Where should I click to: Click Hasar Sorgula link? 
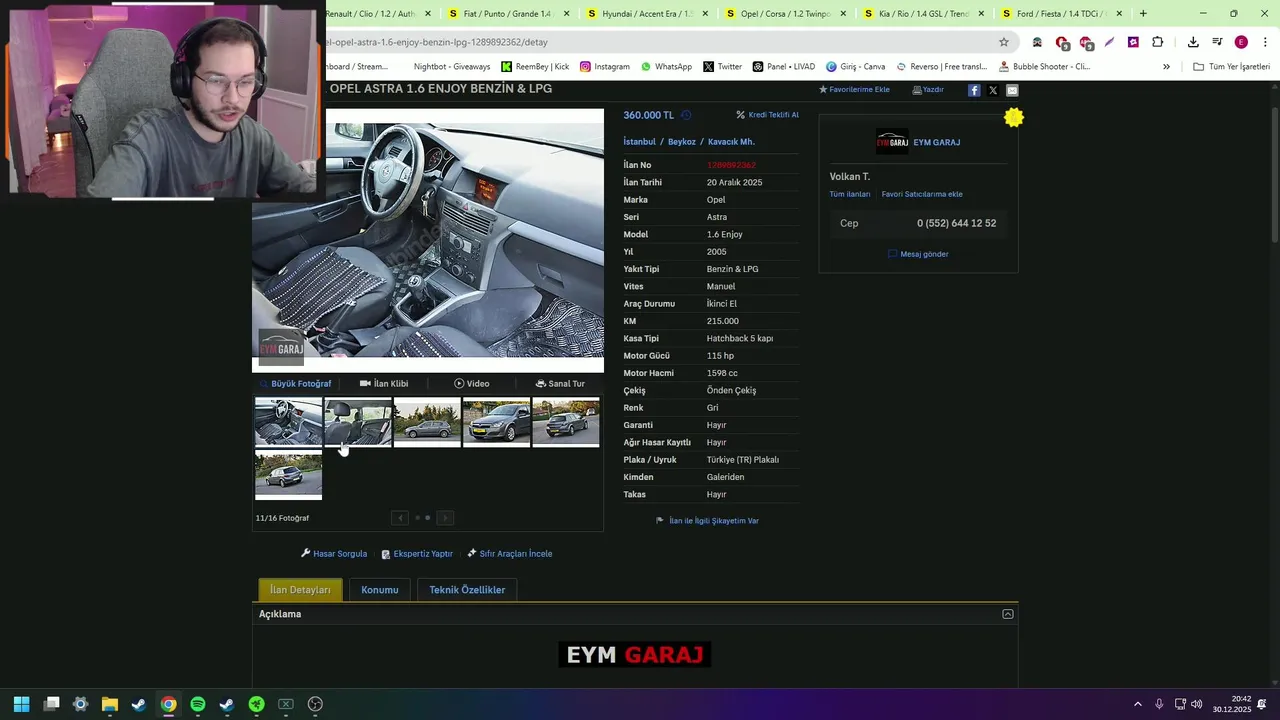[x=334, y=554]
